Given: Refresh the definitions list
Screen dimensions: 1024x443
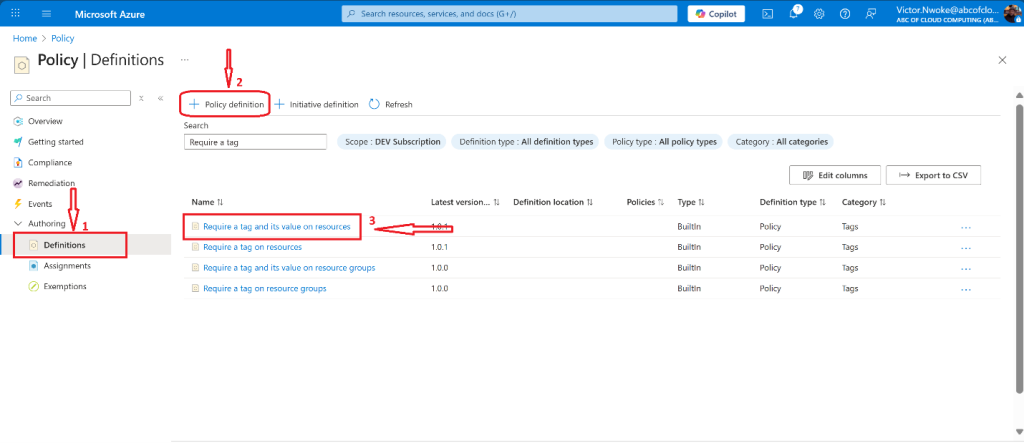Looking at the screenshot, I should (391, 105).
